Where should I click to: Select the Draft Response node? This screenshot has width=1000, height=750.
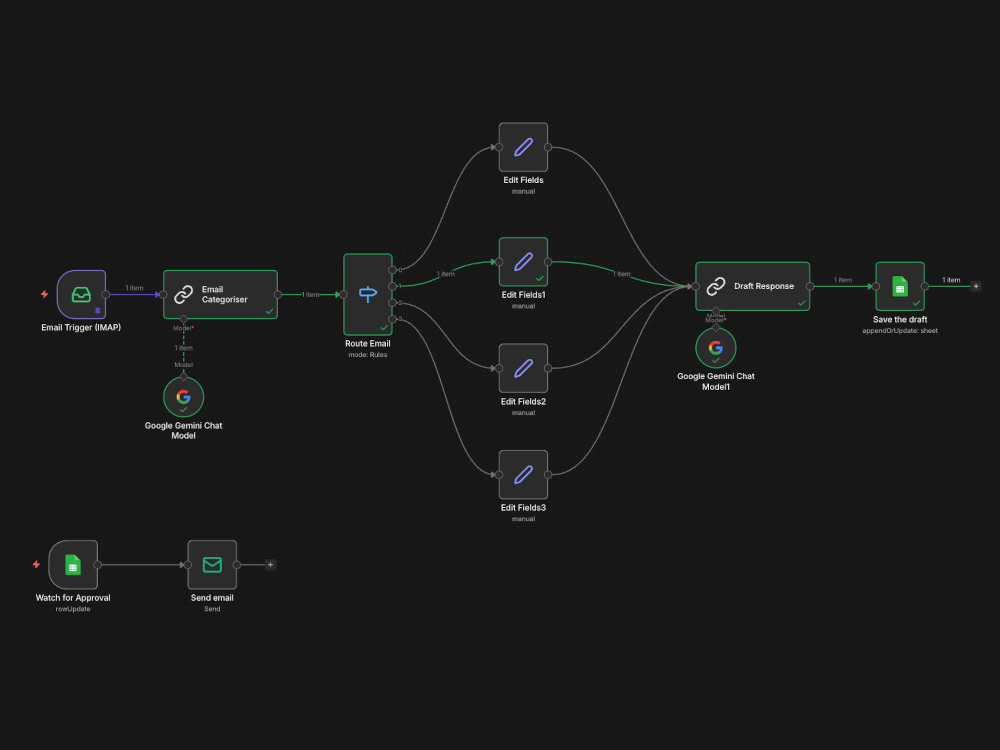(753, 286)
